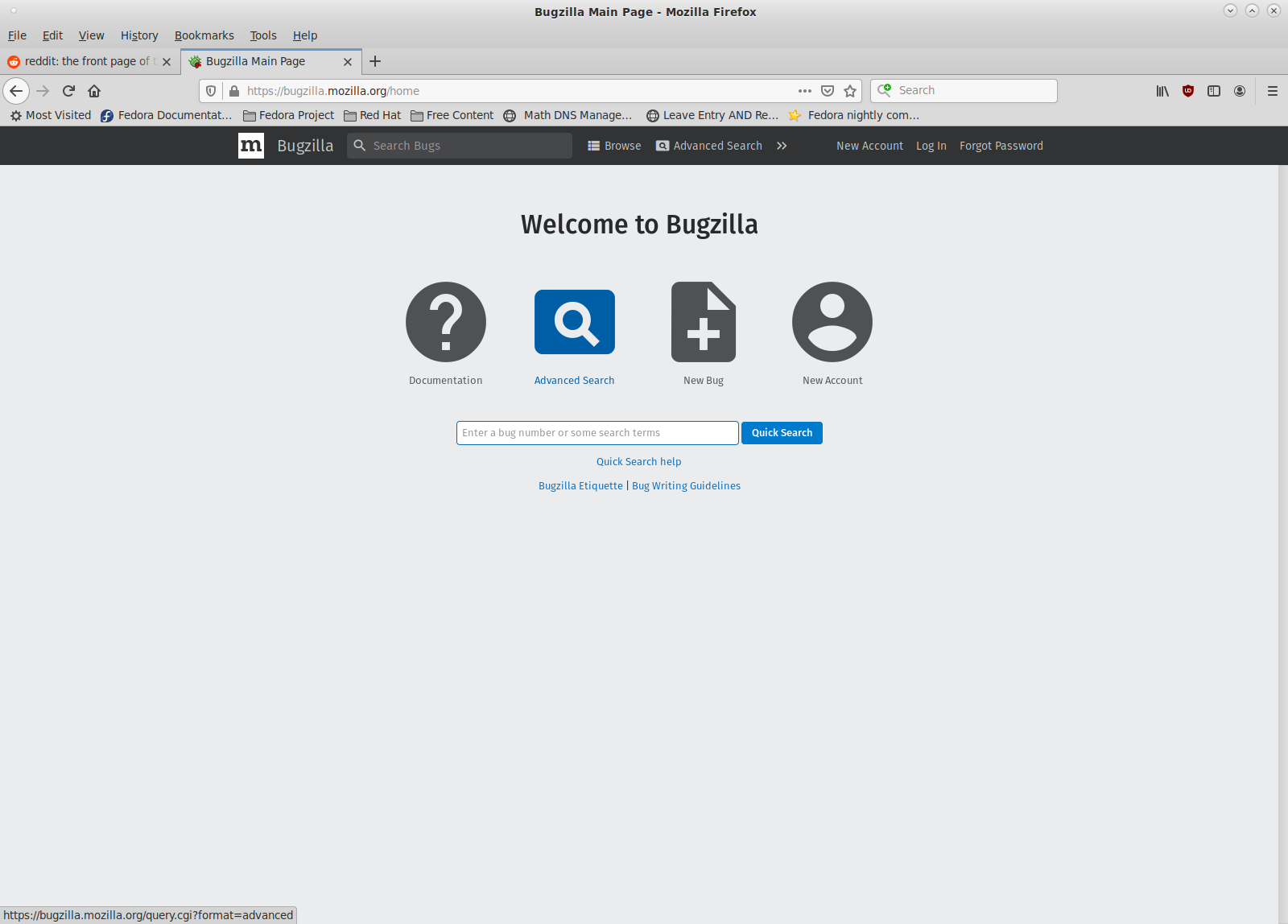Click the large New Account person icon

pos(832,322)
